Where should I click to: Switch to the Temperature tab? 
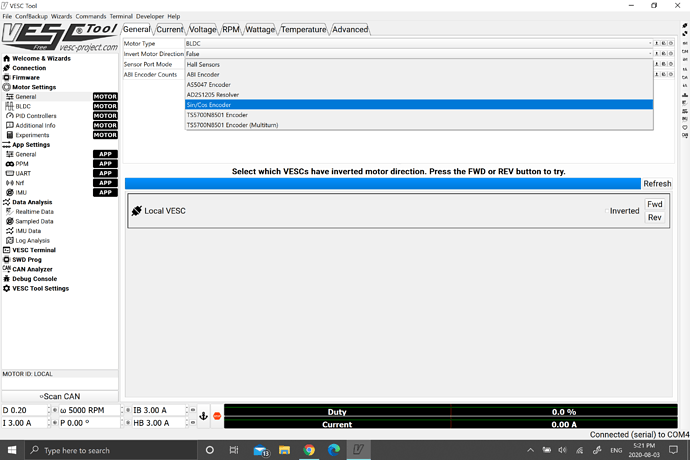302,30
